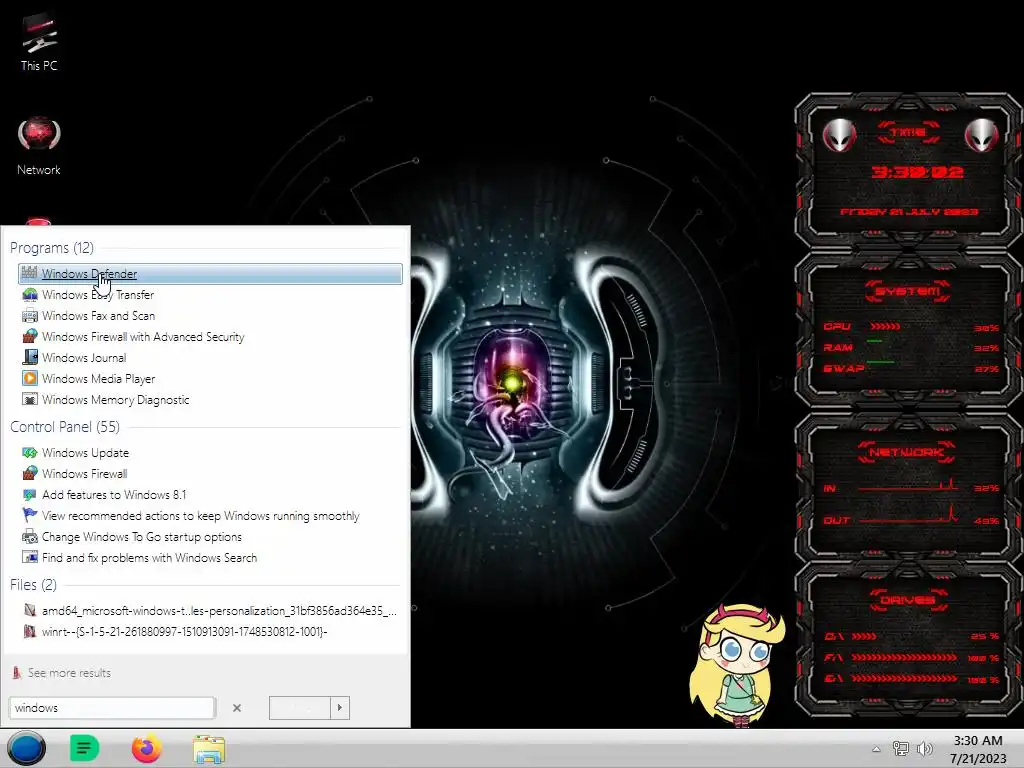This screenshot has height=768, width=1024.
Task: Click the Add features to Windows icon
Action: tap(29, 494)
